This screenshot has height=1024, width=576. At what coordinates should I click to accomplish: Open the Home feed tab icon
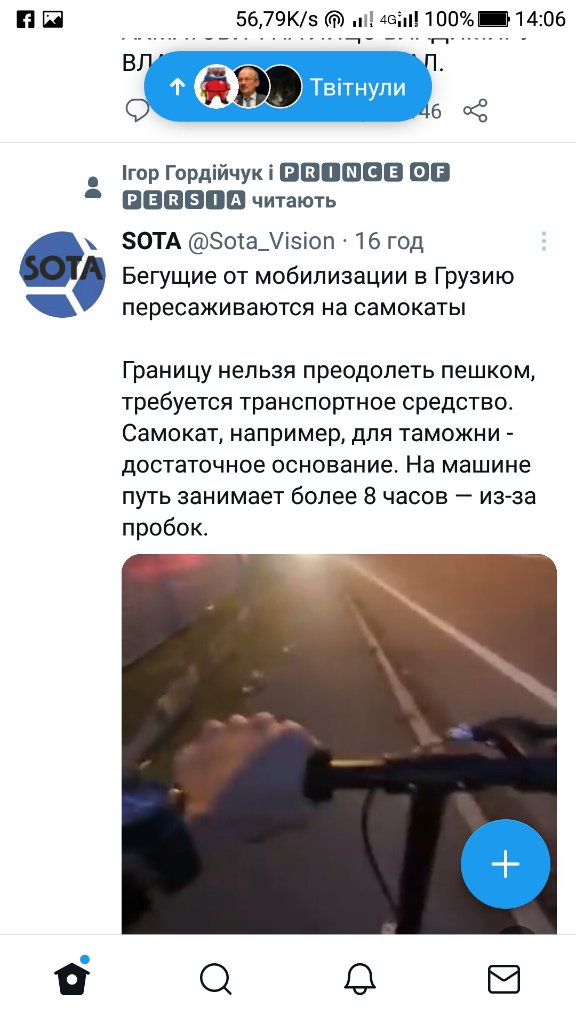coord(72,978)
